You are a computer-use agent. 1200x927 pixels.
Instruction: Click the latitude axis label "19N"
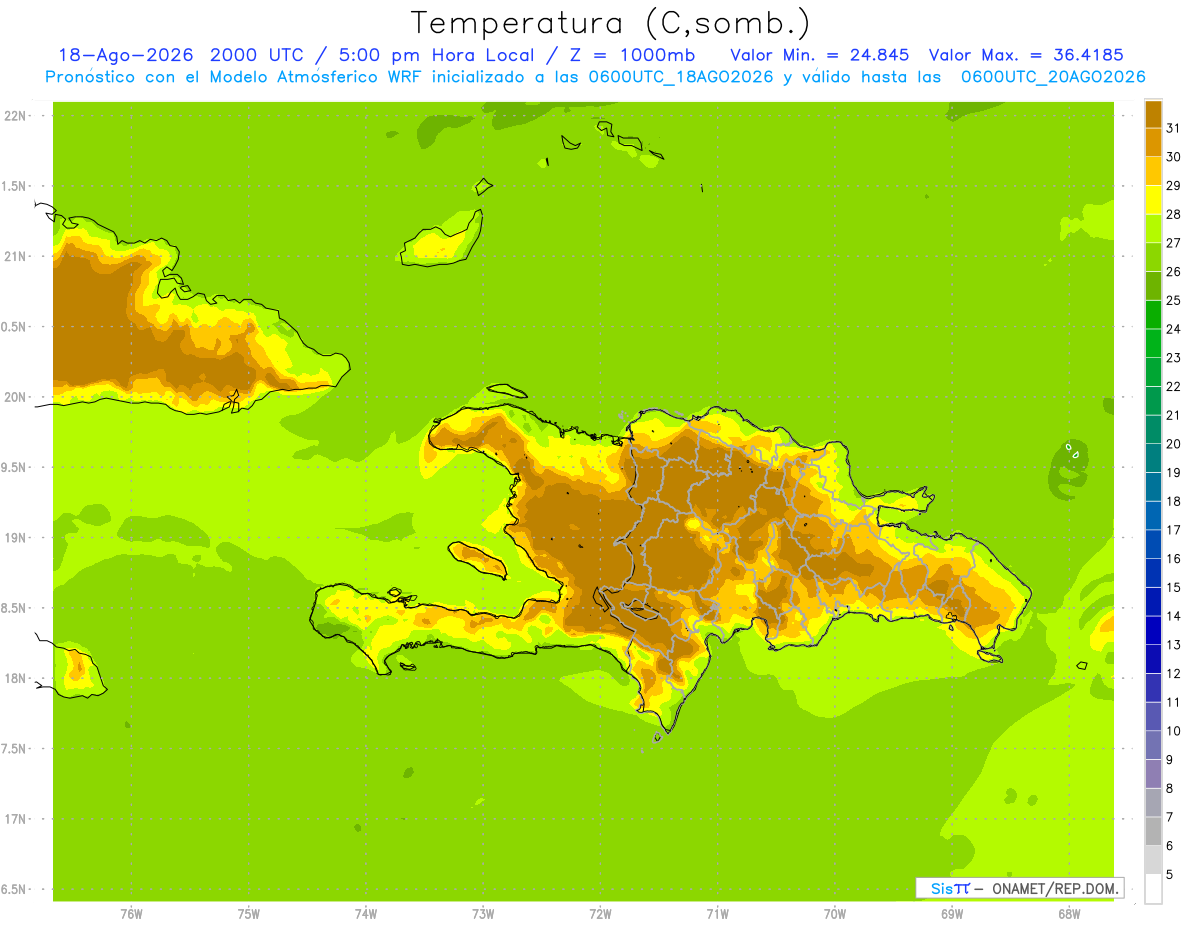[15, 538]
